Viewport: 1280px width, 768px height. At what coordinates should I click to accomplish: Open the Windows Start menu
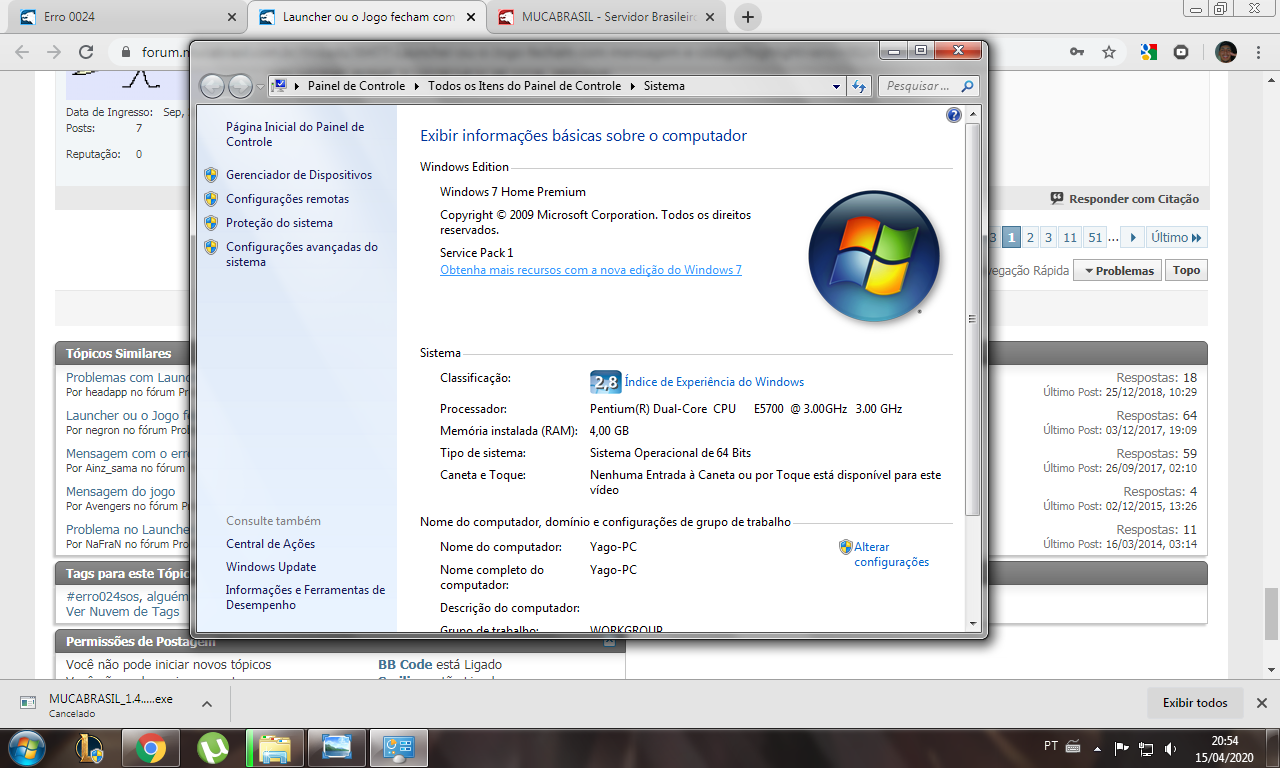click(27, 747)
